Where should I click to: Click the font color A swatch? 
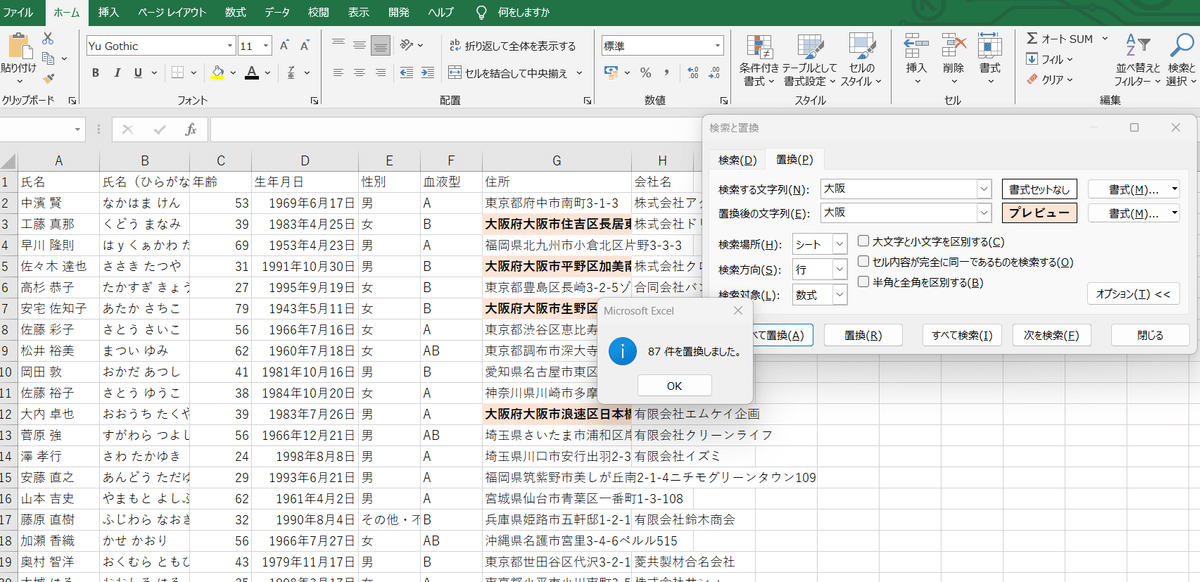point(251,73)
